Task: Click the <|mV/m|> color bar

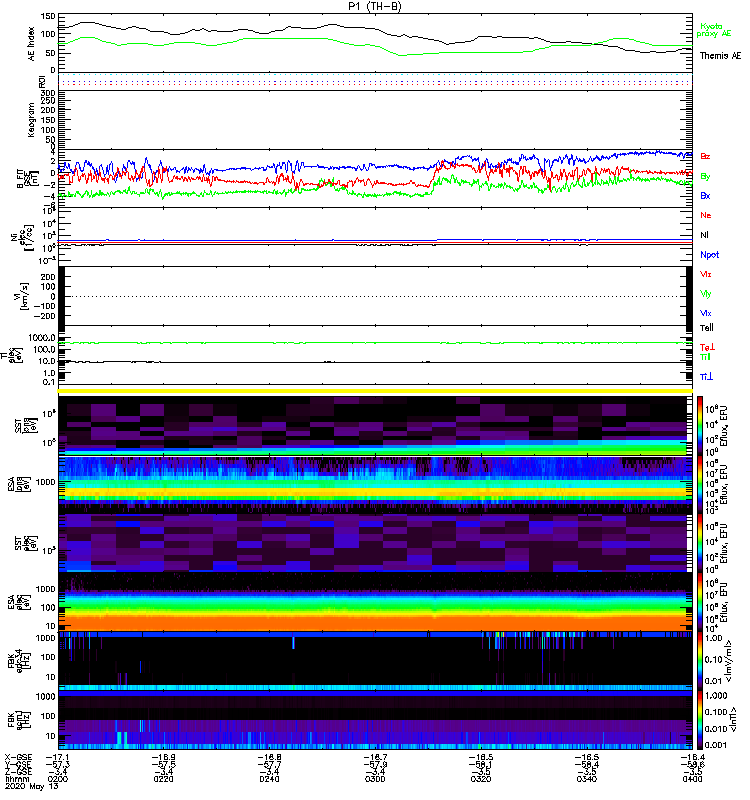Action: point(700,661)
